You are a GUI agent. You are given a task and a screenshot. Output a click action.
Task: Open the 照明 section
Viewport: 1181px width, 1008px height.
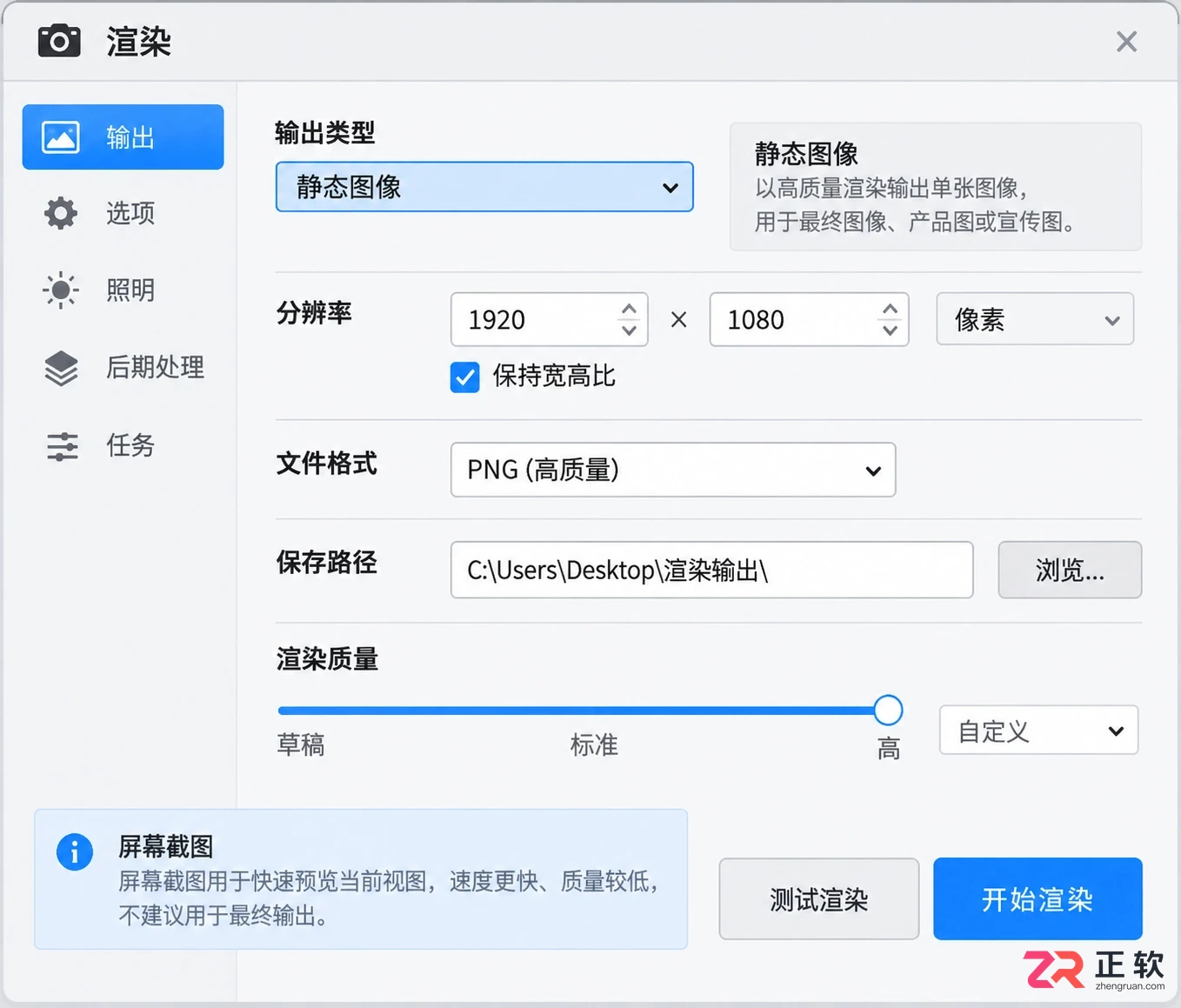click(x=123, y=290)
